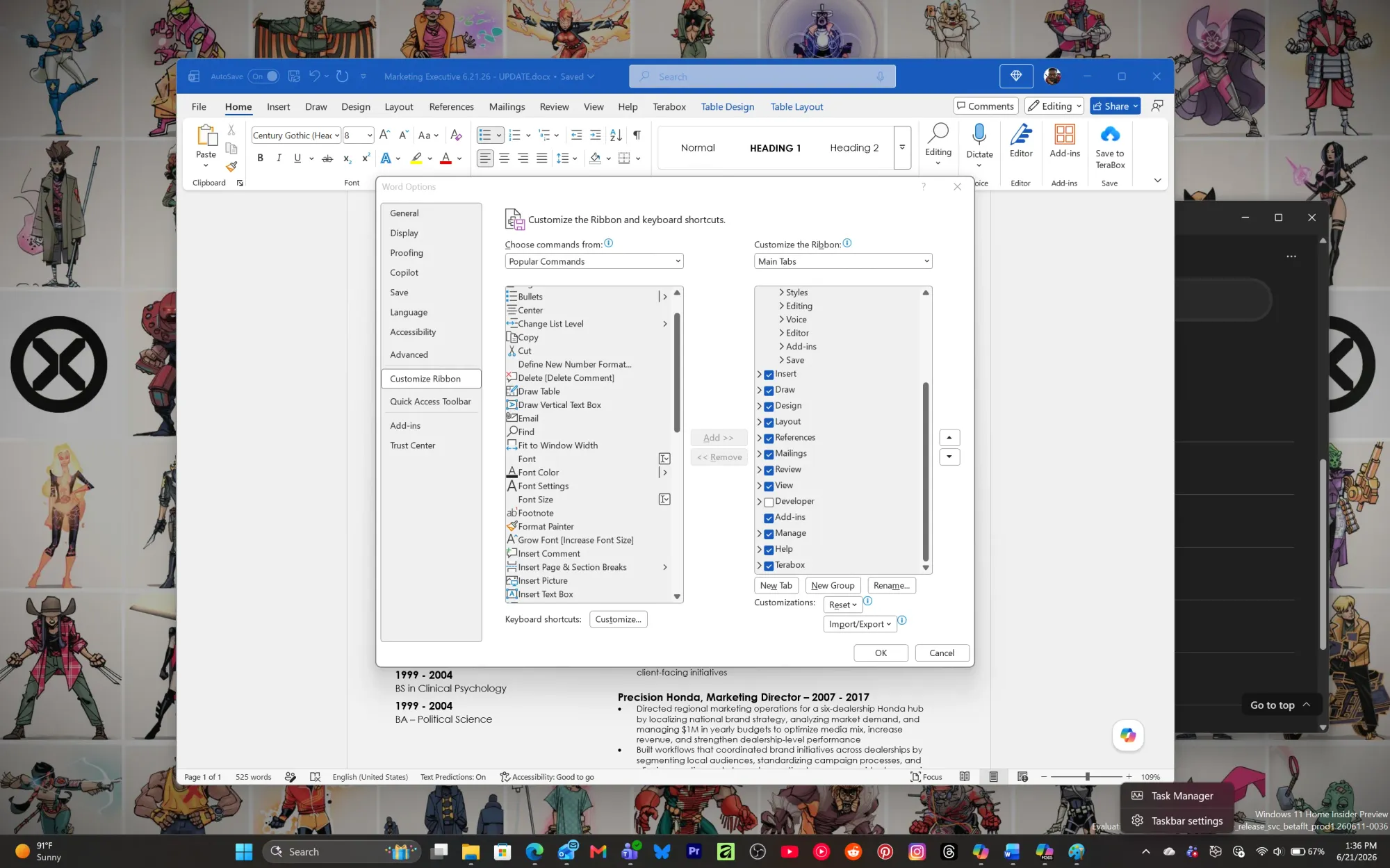The image size is (1390, 868).
Task: Click the New Group button
Action: pos(833,586)
